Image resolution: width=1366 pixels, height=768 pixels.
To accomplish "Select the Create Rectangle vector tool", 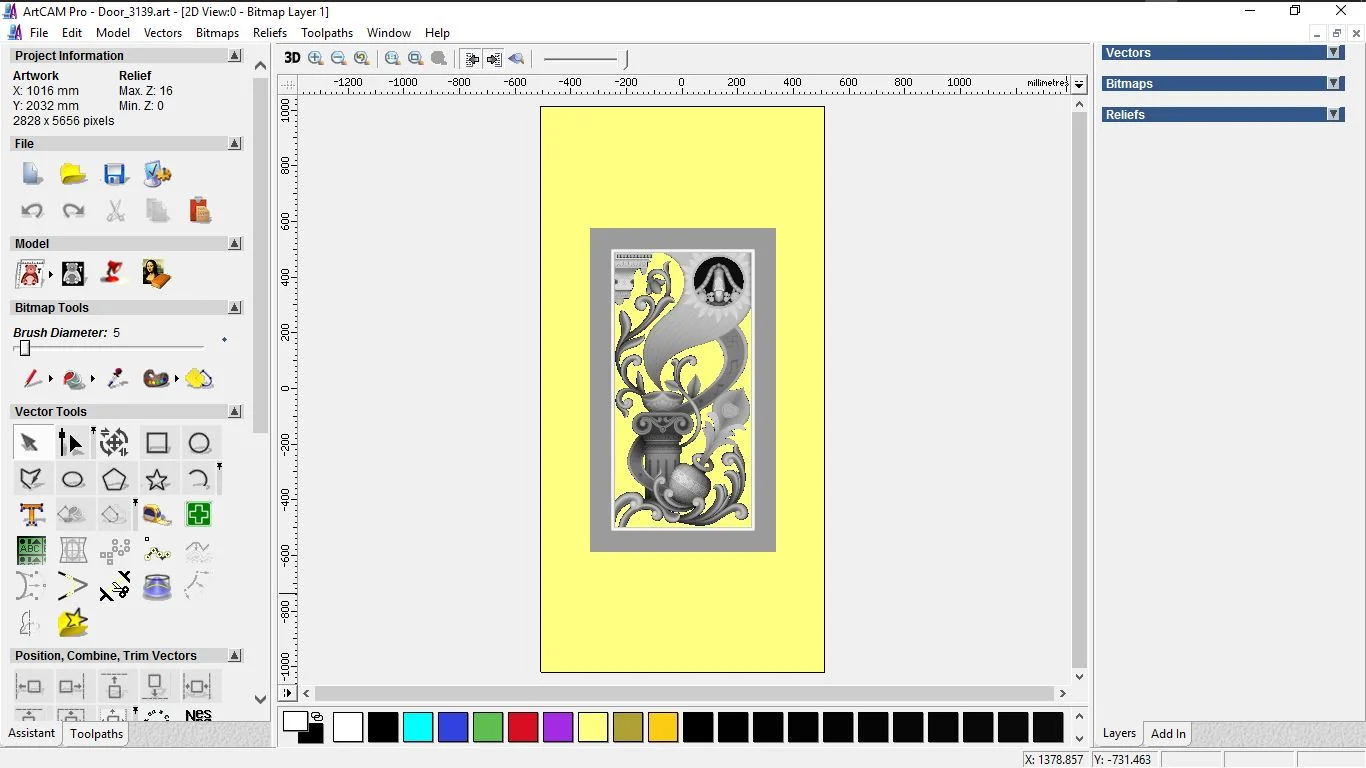I will 157,443.
